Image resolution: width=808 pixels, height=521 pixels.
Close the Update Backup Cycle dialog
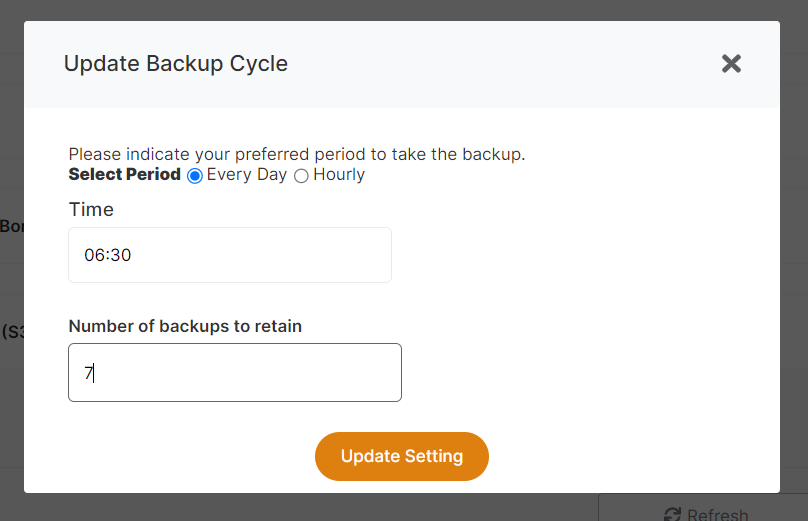click(x=731, y=64)
